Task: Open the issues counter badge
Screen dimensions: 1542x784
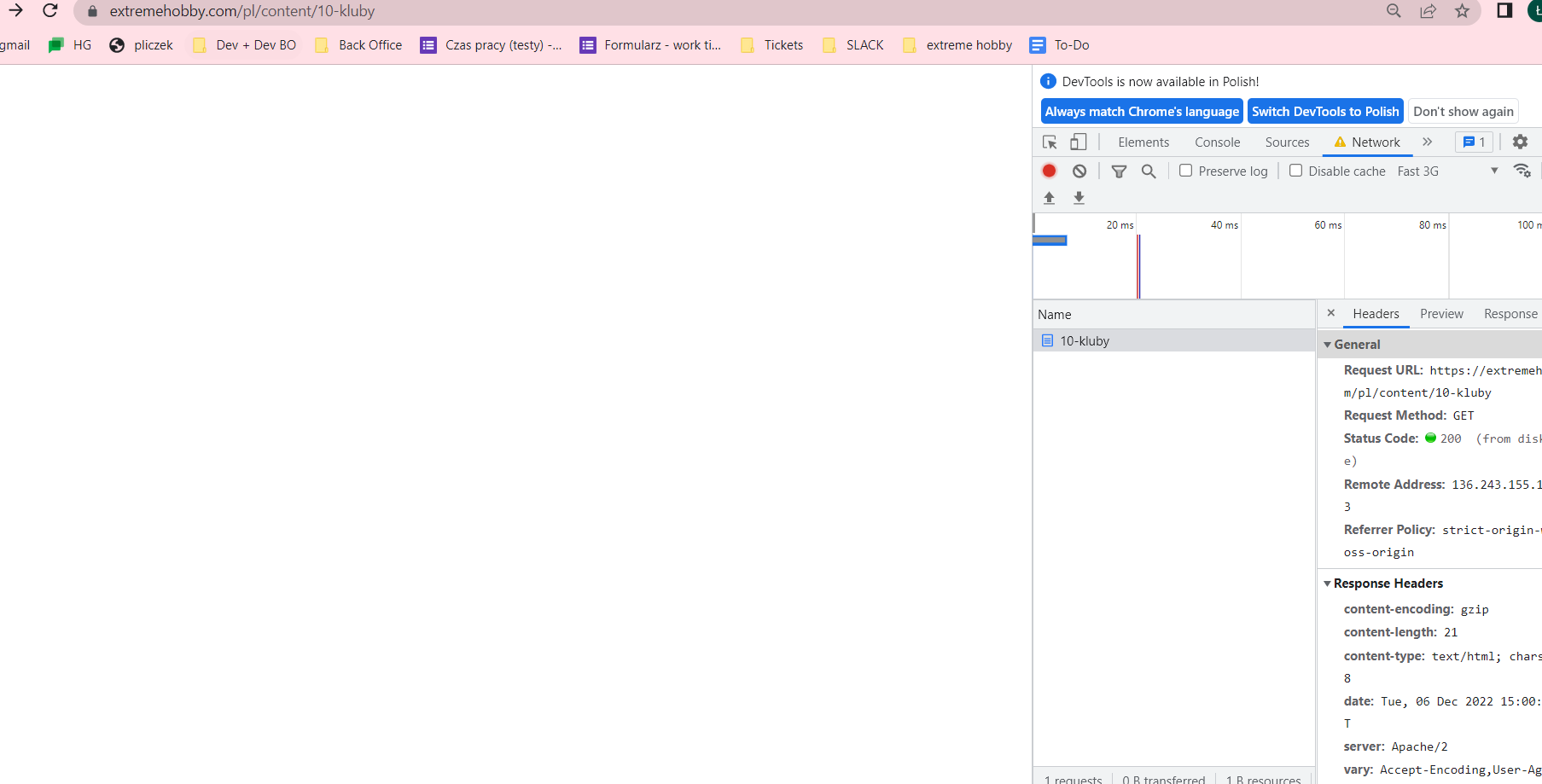Action: pyautogui.click(x=1475, y=142)
